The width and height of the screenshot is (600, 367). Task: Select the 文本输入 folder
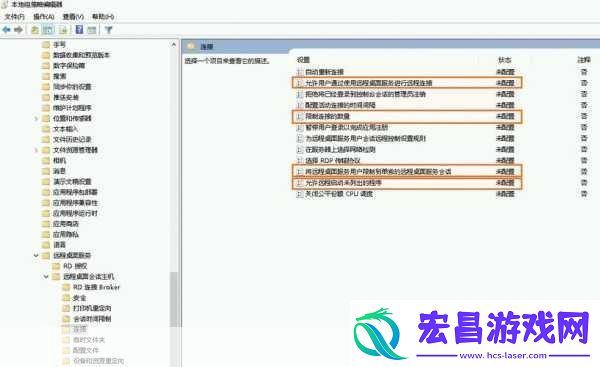point(65,129)
